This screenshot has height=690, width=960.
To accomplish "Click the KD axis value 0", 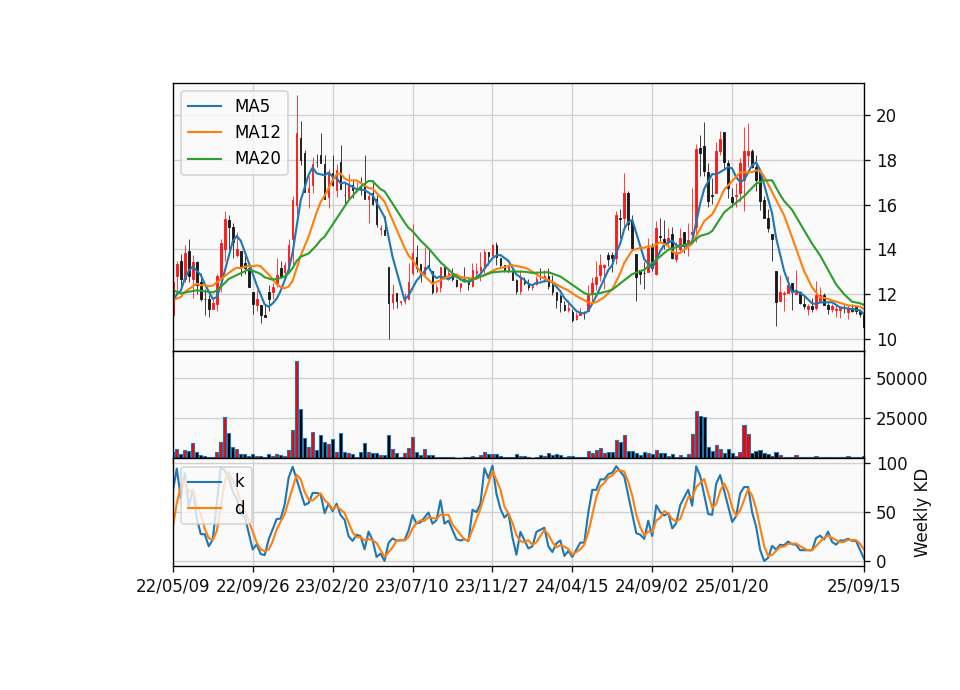I will coord(881,561).
